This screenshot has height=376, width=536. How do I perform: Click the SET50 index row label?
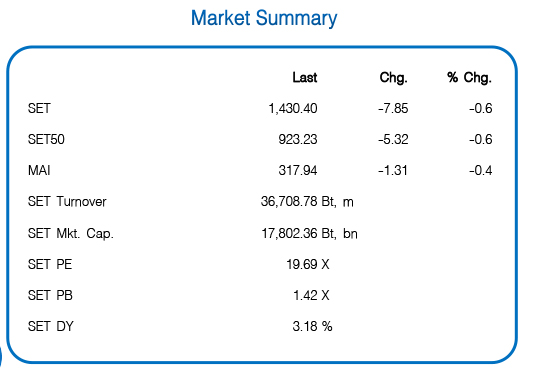46,139
